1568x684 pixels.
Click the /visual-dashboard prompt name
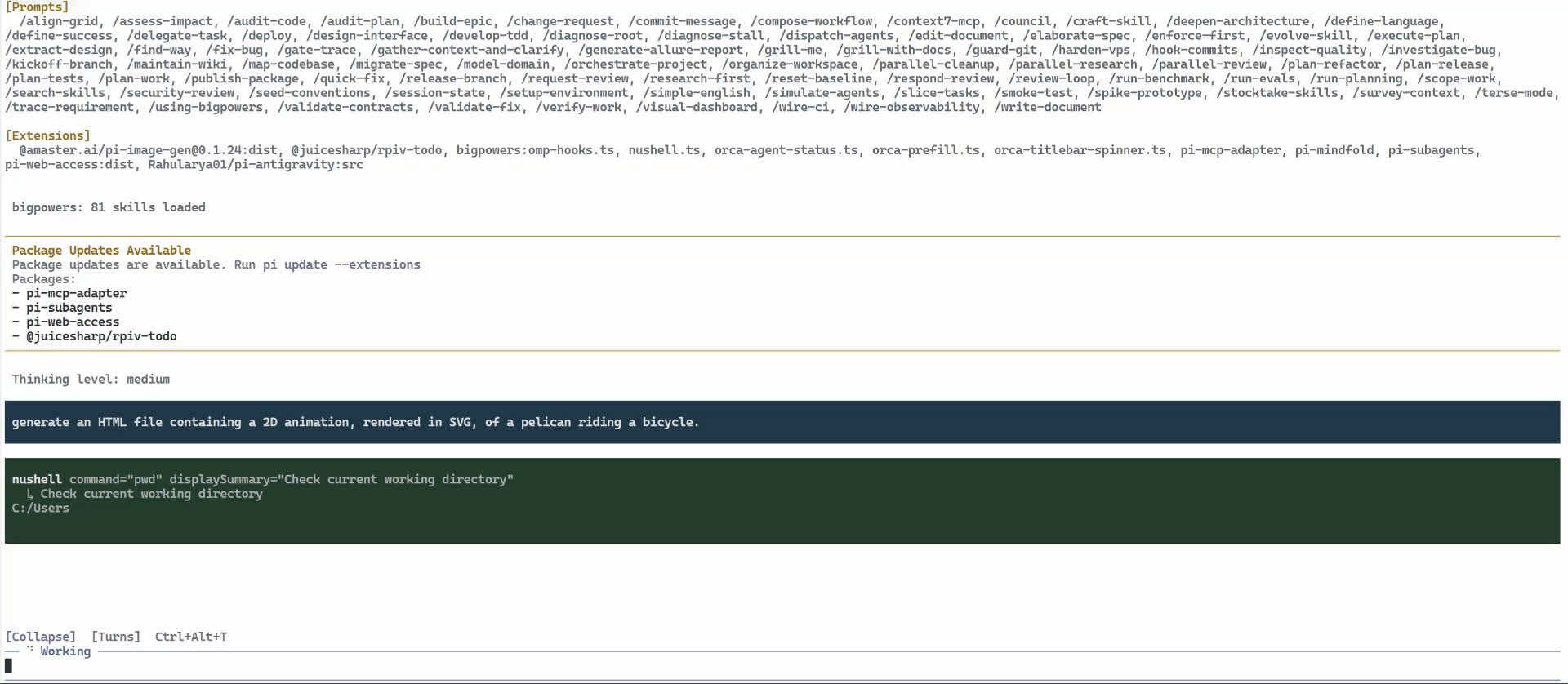pyautogui.click(x=697, y=107)
